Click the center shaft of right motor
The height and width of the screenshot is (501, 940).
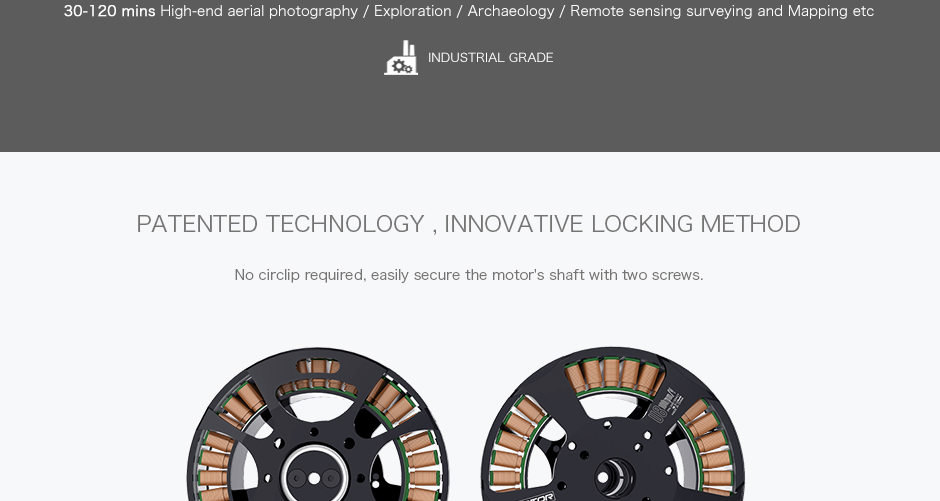612,477
